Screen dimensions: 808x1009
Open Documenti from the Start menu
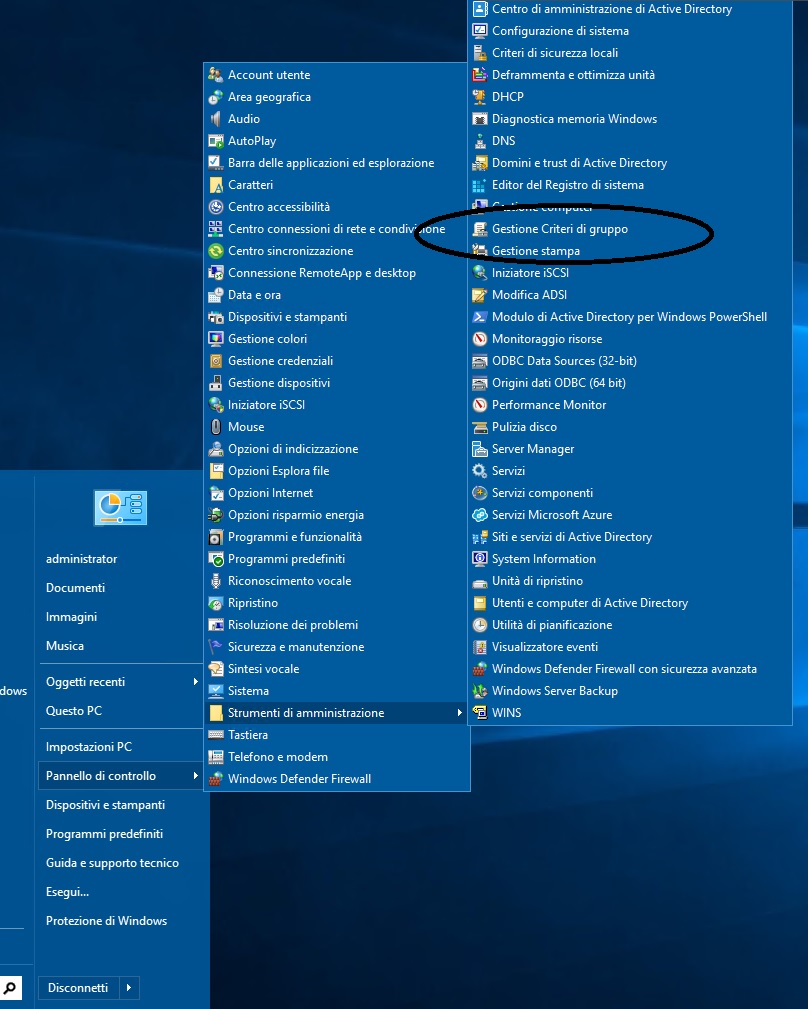(x=75, y=588)
